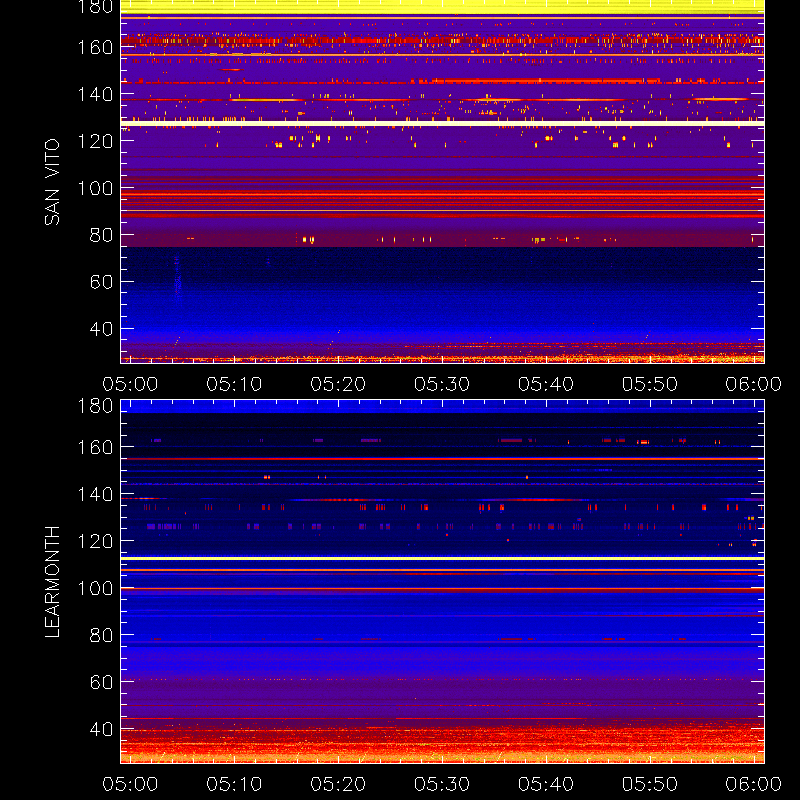Screen dimensions: 800x800
Task: Choose 05:10 time label below Learmonth plot
Action: 234,784
